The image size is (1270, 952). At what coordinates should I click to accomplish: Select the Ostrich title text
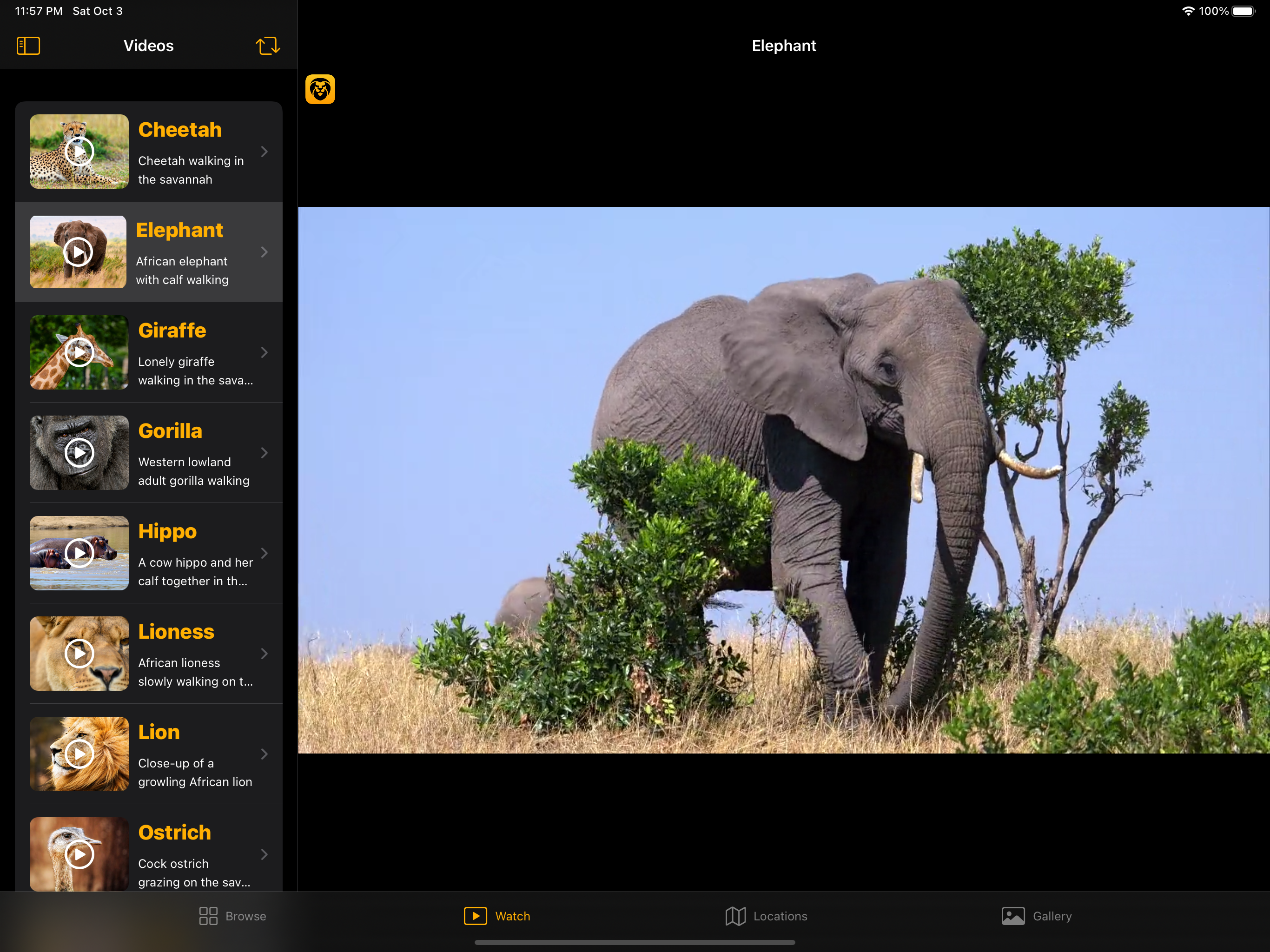click(x=174, y=833)
